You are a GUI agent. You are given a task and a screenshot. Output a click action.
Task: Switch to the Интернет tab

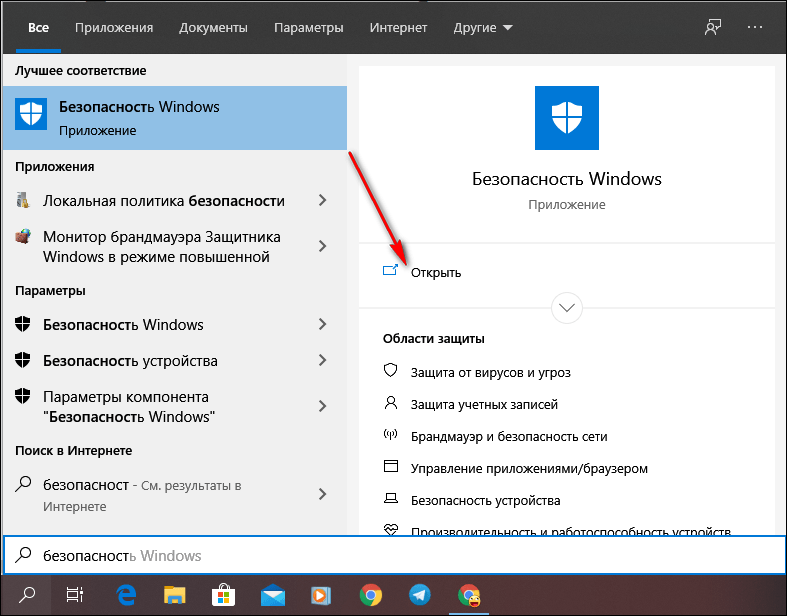[399, 28]
